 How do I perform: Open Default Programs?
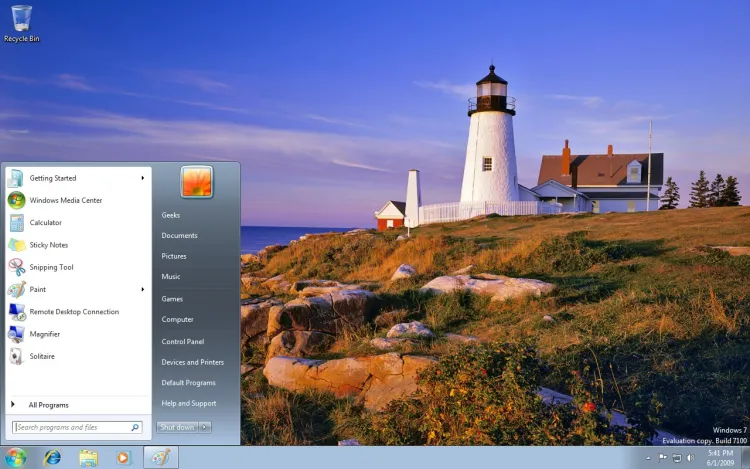click(x=188, y=382)
